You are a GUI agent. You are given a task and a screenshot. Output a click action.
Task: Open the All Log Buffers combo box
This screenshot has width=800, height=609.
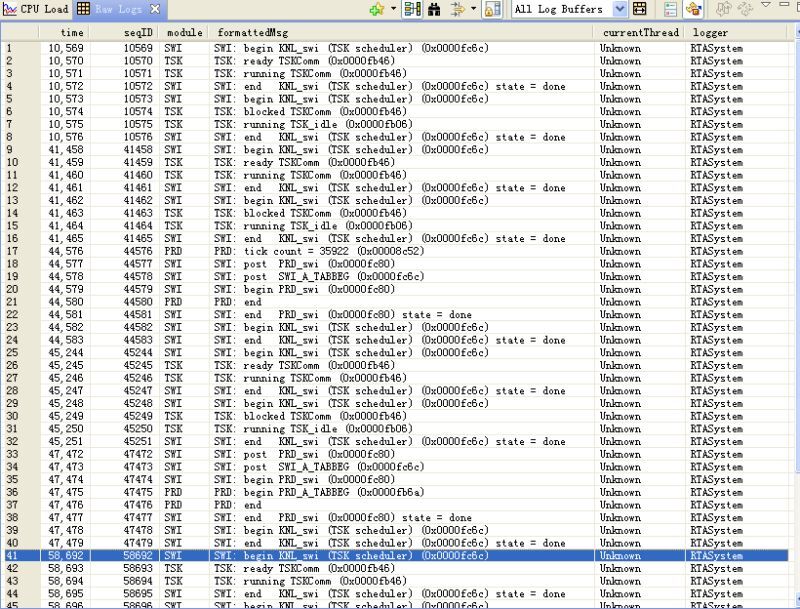(x=568, y=9)
